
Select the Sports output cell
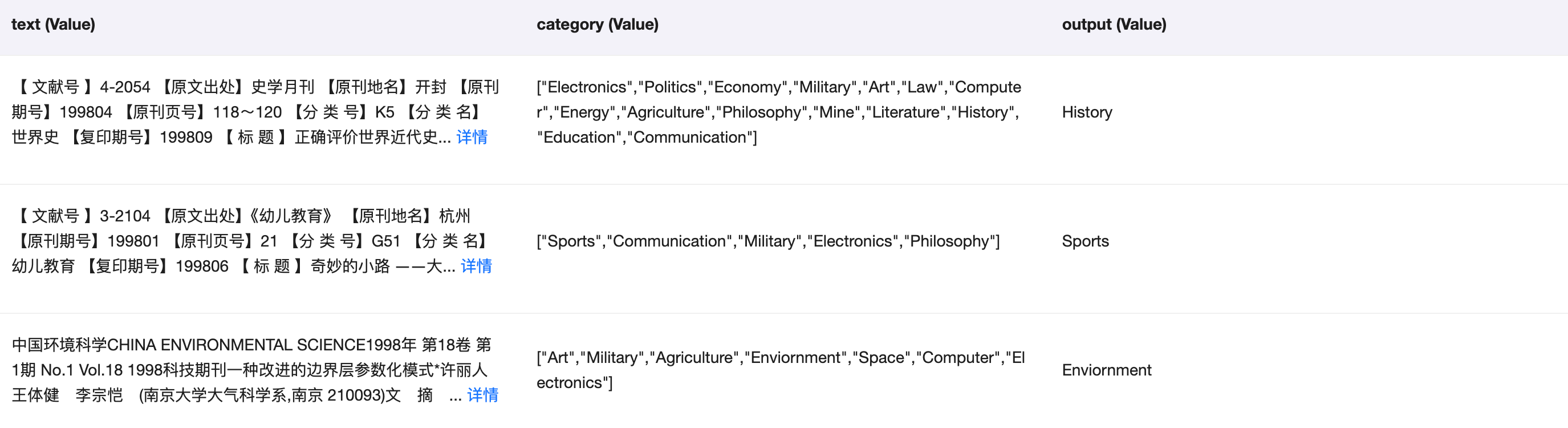1084,241
